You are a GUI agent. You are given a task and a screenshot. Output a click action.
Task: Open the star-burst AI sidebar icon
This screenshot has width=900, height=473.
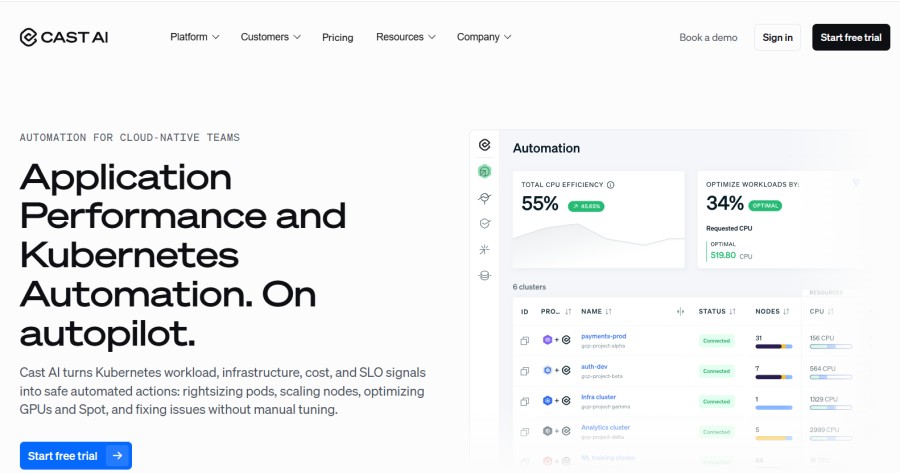(x=484, y=249)
